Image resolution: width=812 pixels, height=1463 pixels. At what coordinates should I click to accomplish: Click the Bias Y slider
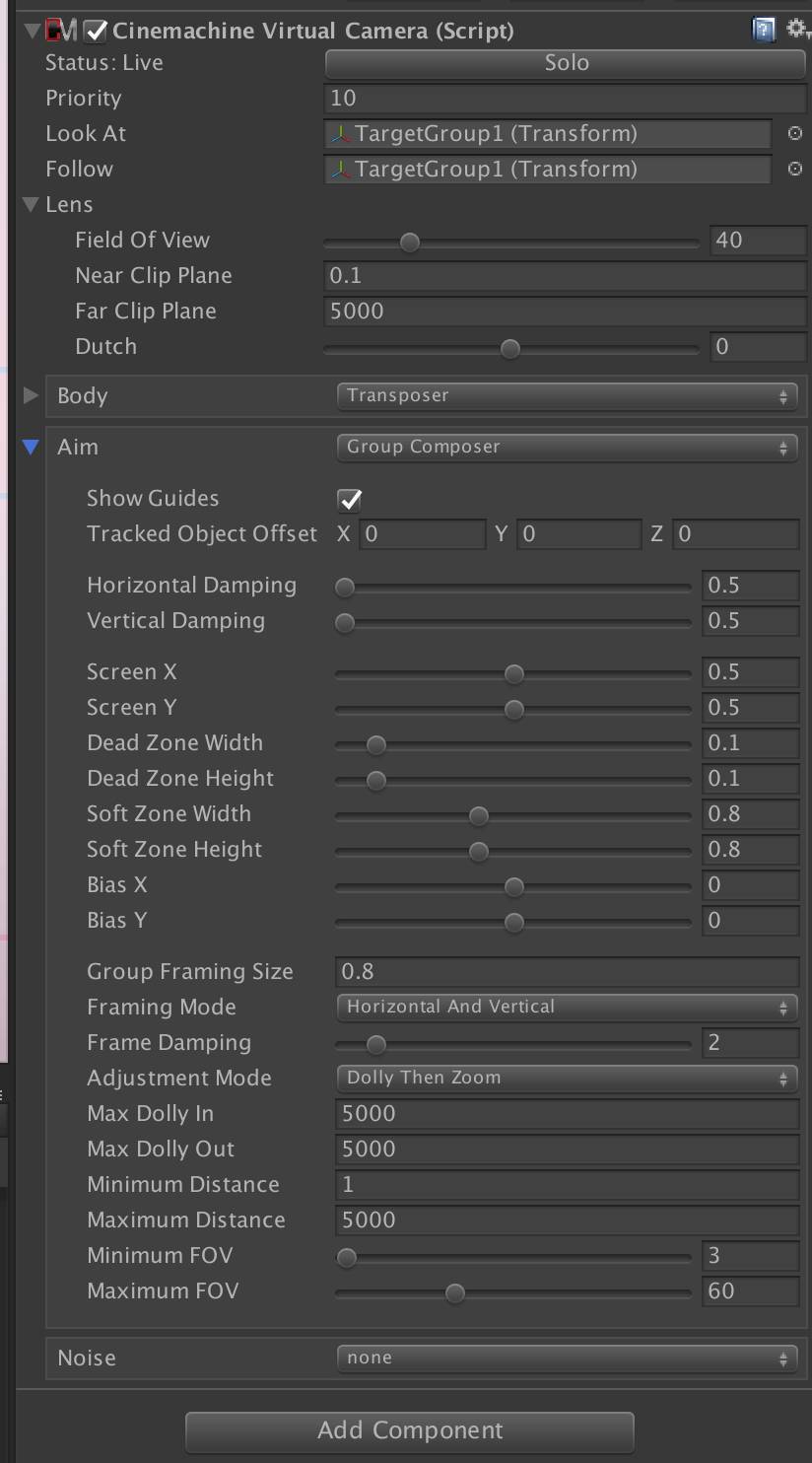tap(513, 923)
